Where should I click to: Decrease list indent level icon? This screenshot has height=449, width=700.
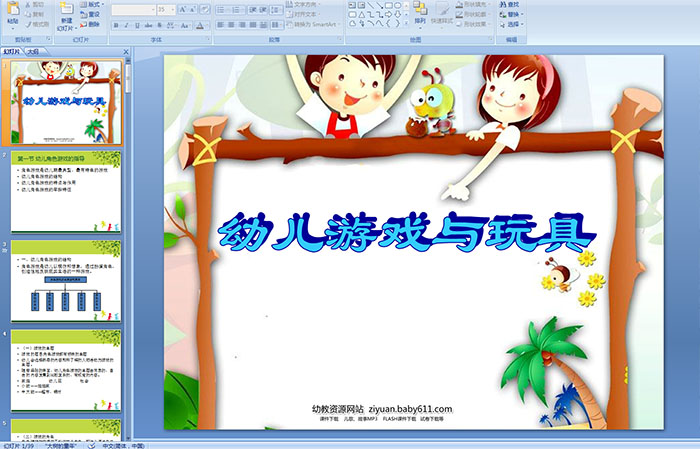pyautogui.click(x=253, y=10)
